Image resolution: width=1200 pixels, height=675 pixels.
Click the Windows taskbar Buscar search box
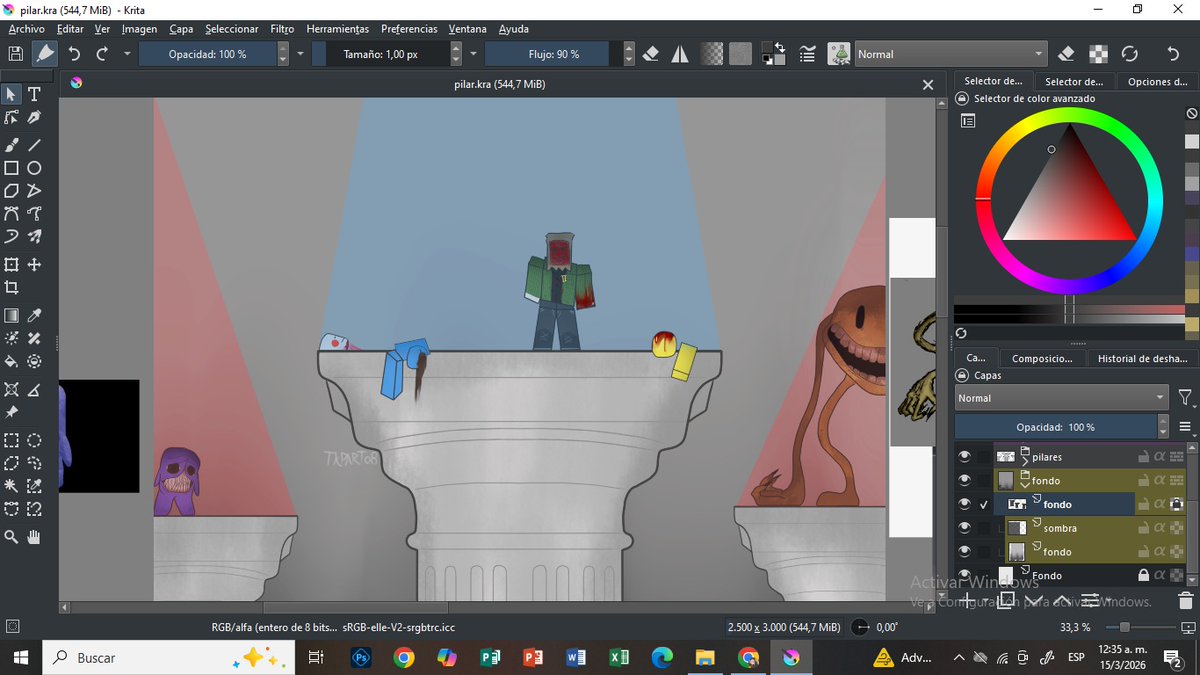170,658
